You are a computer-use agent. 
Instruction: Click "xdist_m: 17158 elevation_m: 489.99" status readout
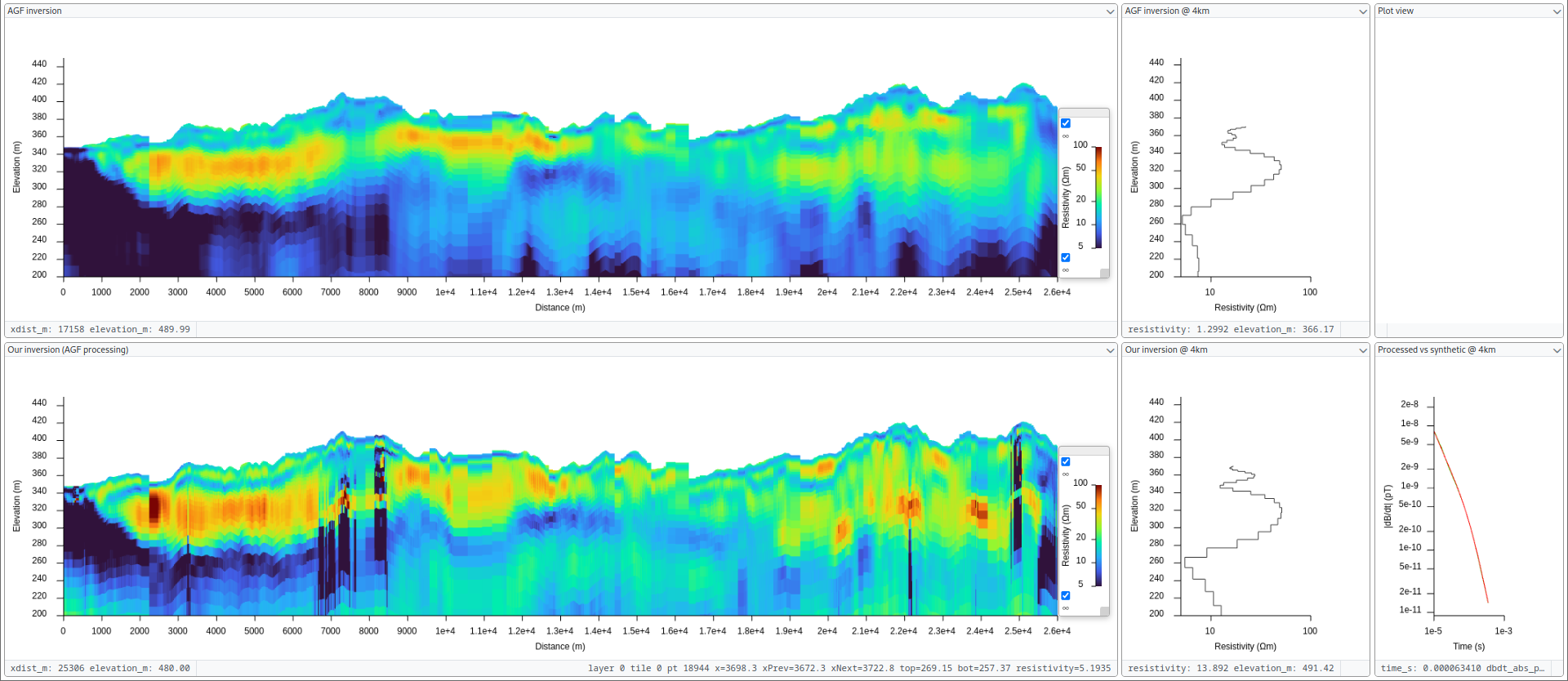coord(100,330)
